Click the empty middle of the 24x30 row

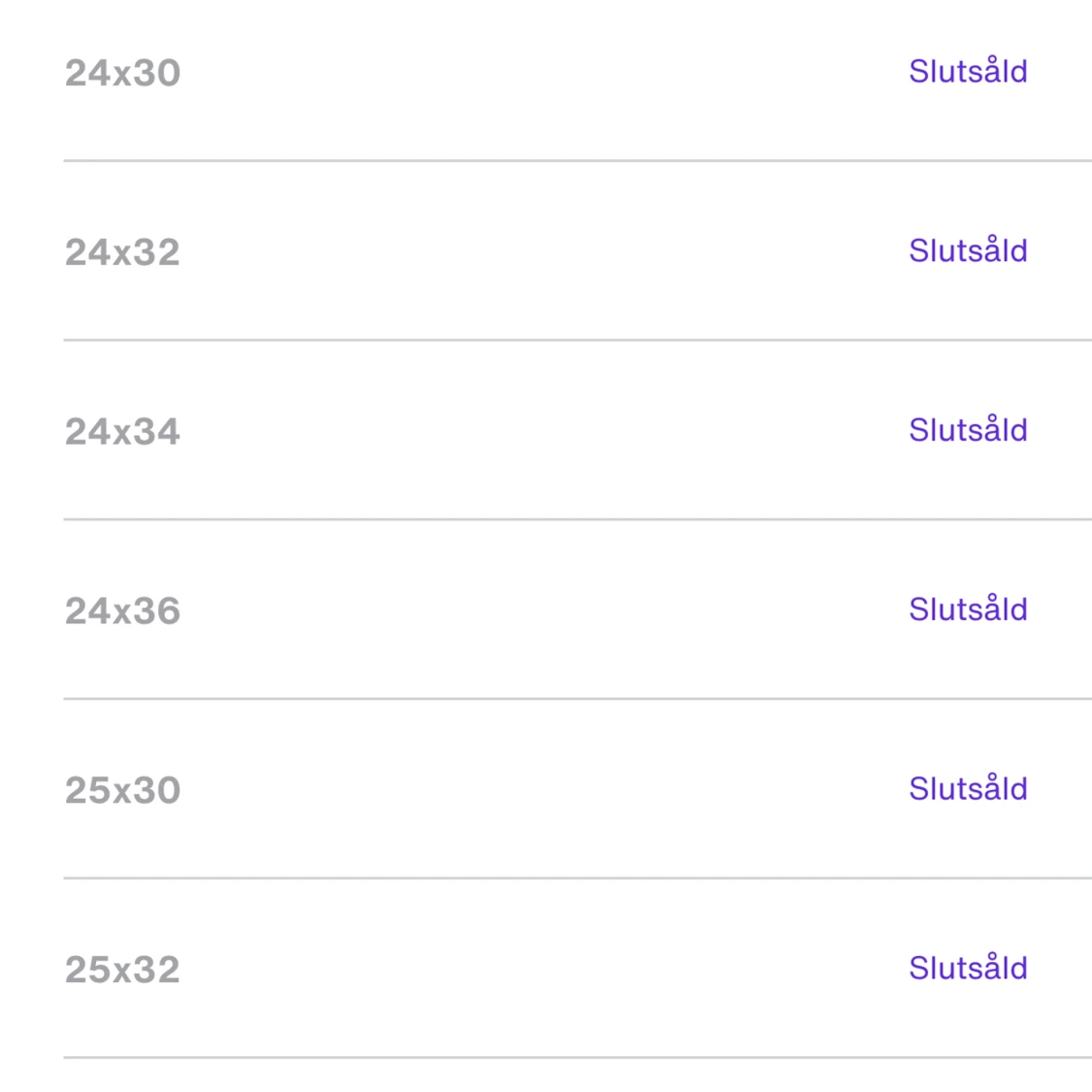click(x=544, y=74)
